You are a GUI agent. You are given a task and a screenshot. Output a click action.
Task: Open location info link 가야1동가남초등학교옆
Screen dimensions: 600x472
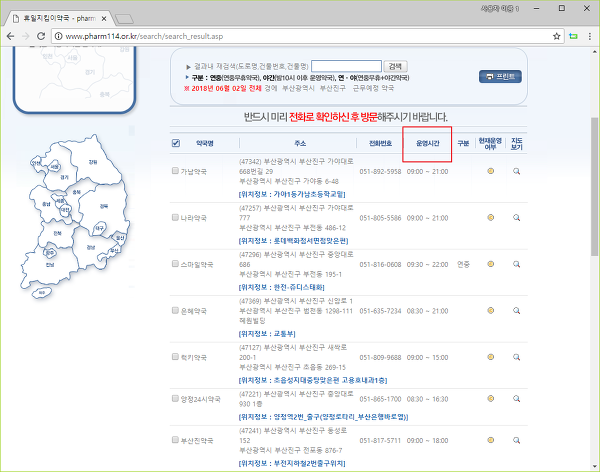click(x=292, y=194)
